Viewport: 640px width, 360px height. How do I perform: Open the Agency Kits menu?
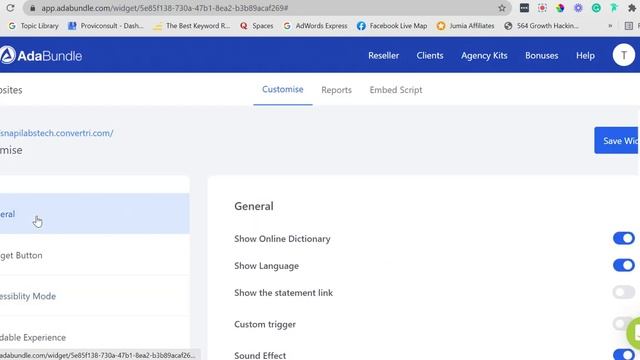(x=484, y=56)
